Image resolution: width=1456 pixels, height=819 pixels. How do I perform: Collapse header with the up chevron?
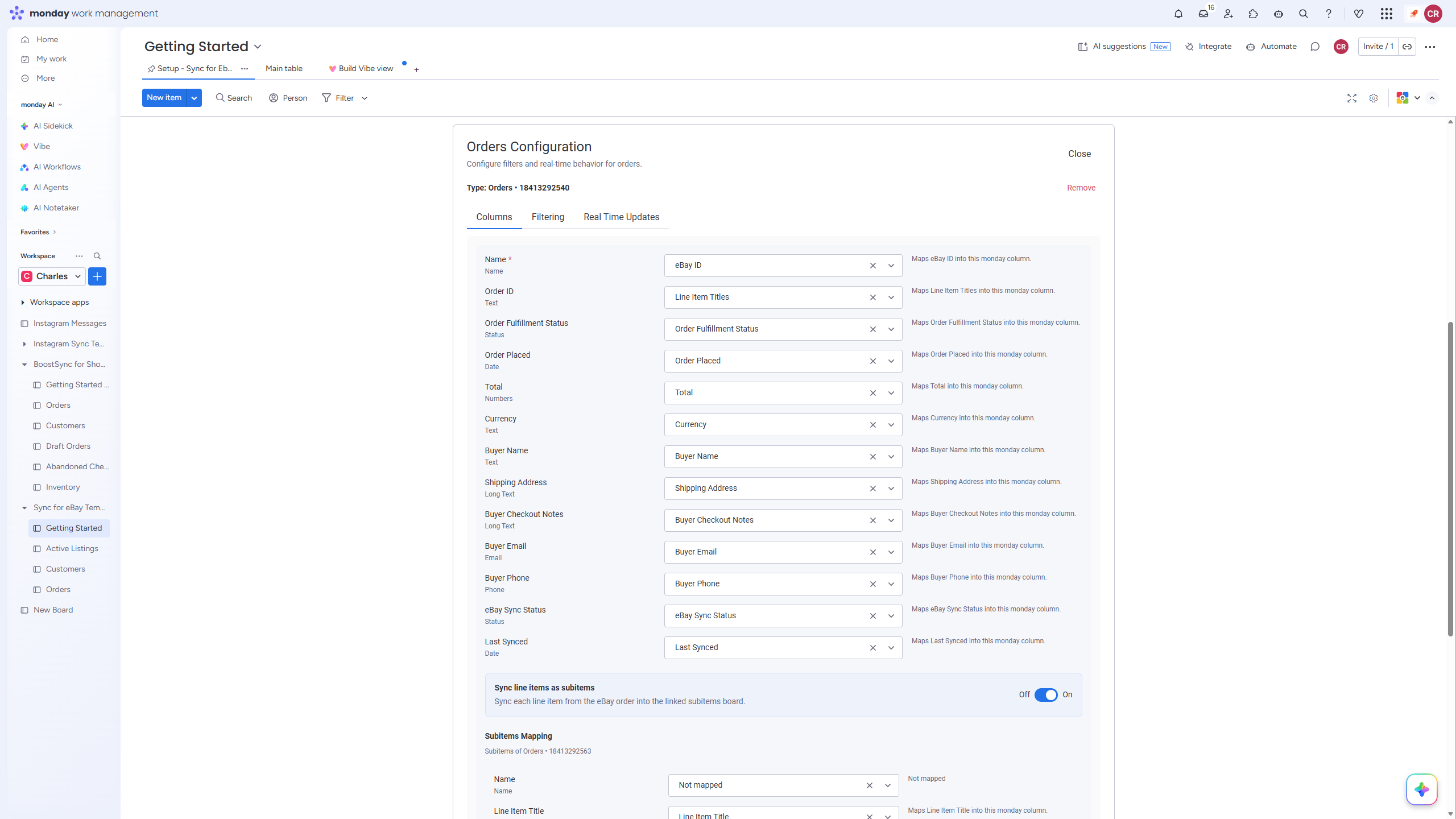pos(1432,98)
